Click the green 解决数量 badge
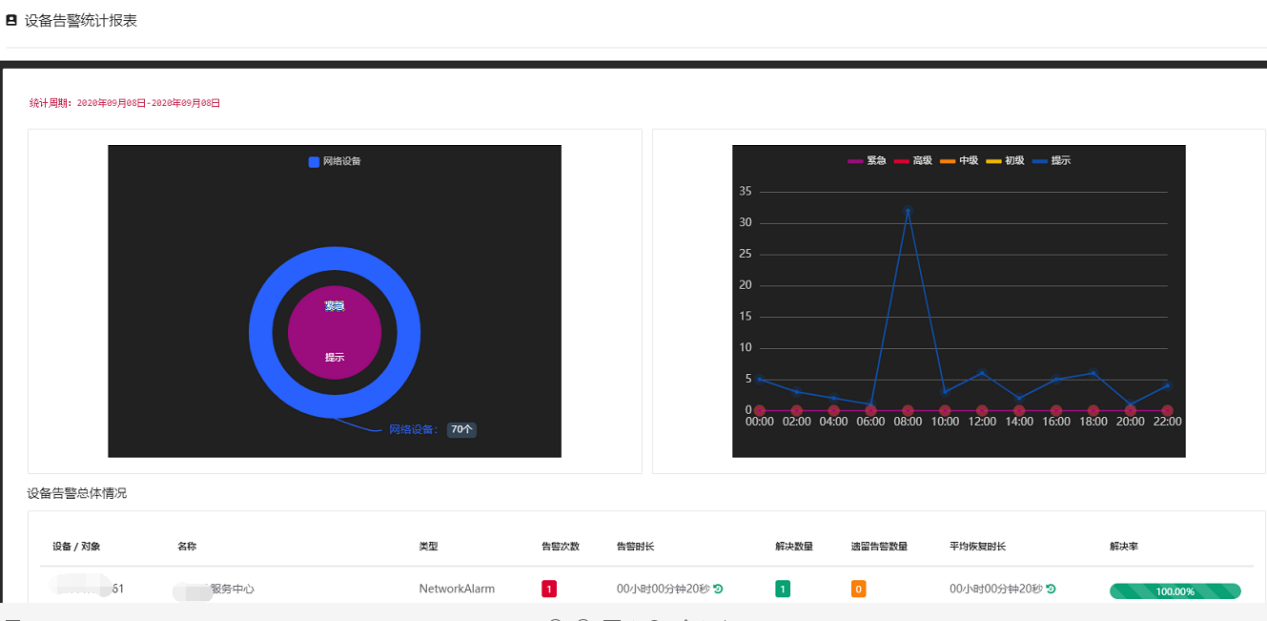The height and width of the screenshot is (621, 1267). [782, 589]
